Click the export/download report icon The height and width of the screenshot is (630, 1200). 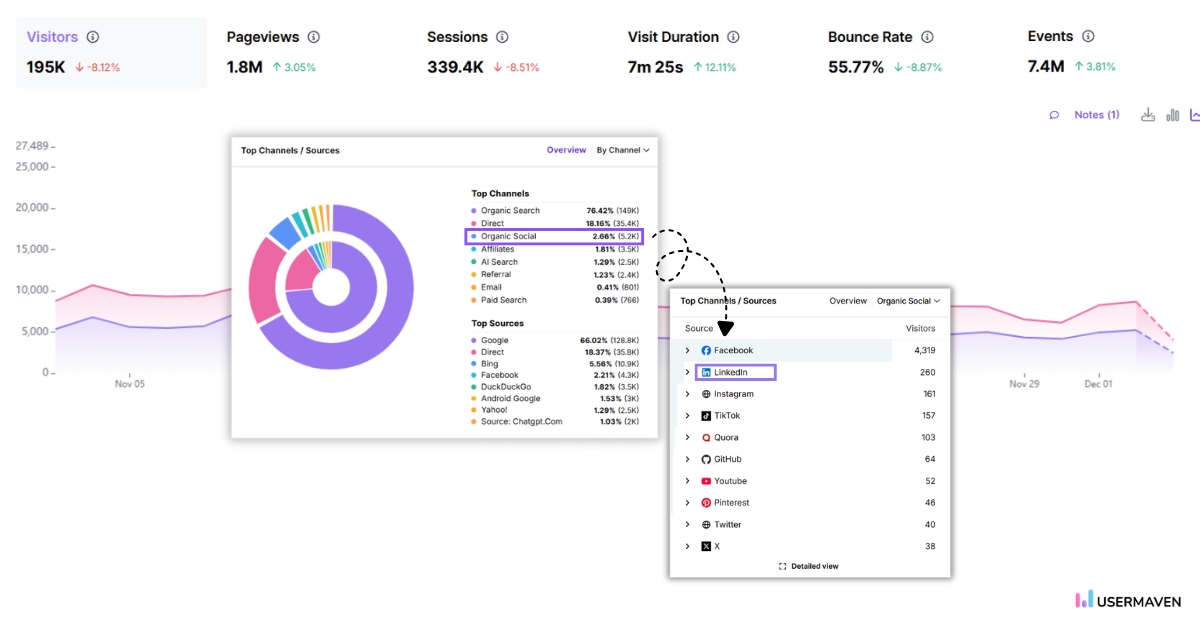tap(1148, 114)
